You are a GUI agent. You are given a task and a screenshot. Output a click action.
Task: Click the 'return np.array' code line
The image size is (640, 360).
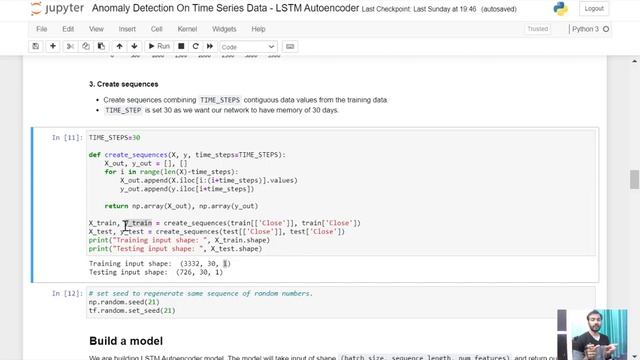pos(181,206)
